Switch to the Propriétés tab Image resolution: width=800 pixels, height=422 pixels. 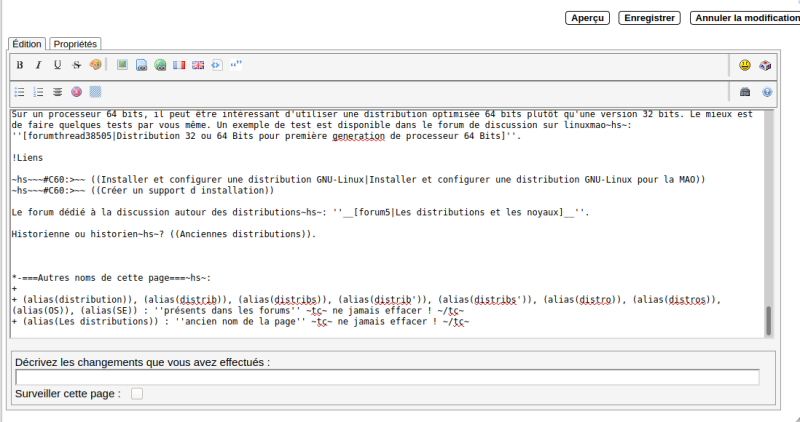click(75, 44)
